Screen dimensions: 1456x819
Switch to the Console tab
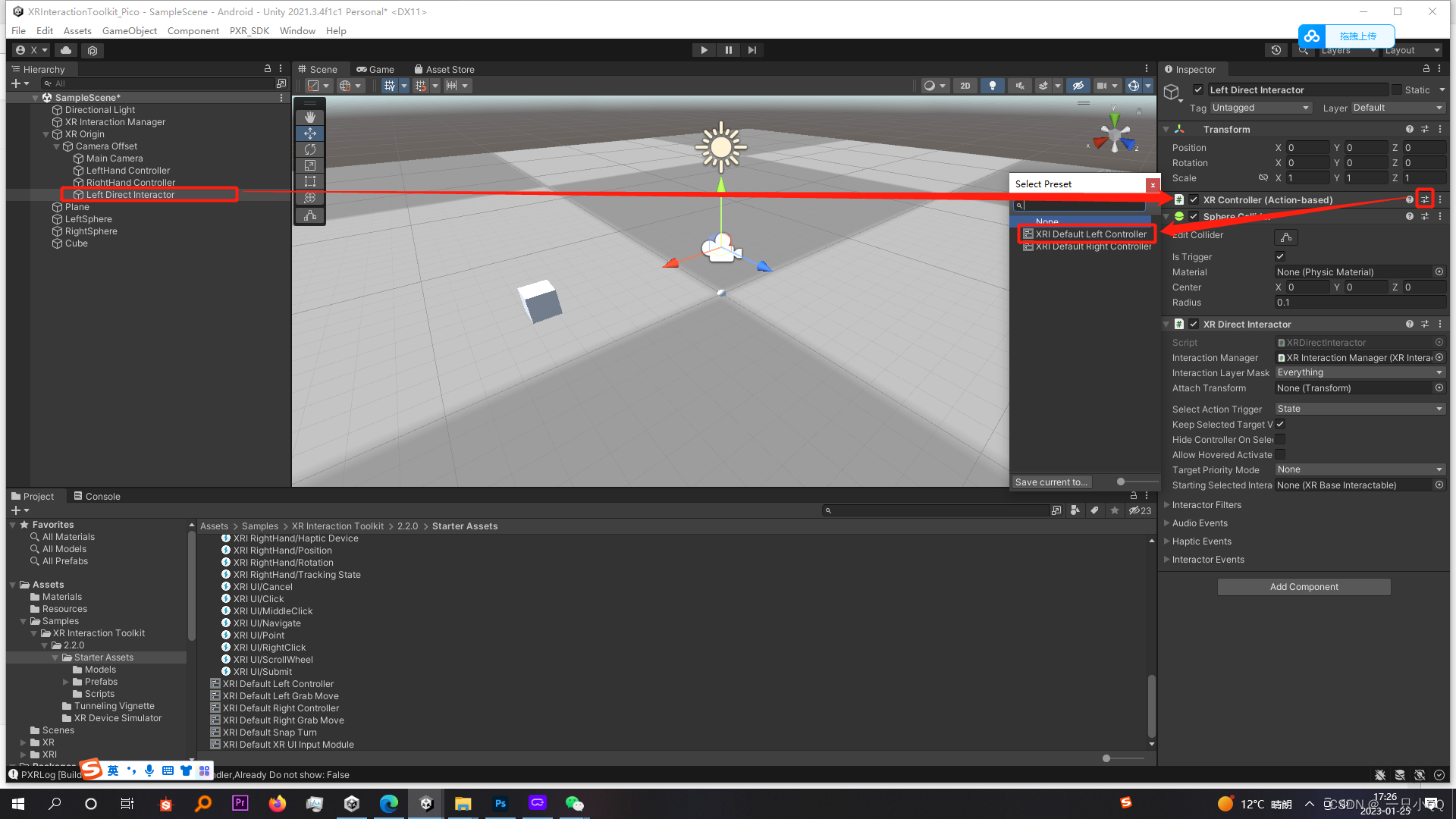coord(97,497)
